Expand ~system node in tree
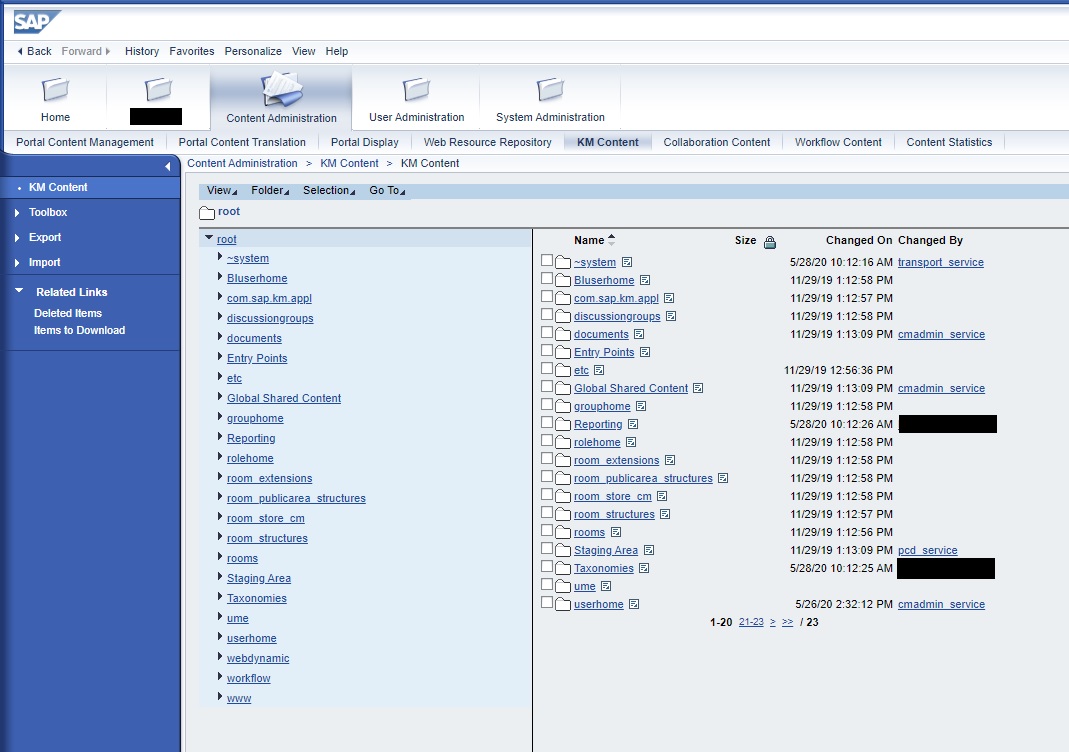Screen dimensions: 1069x752 pyautogui.click(x=220, y=256)
